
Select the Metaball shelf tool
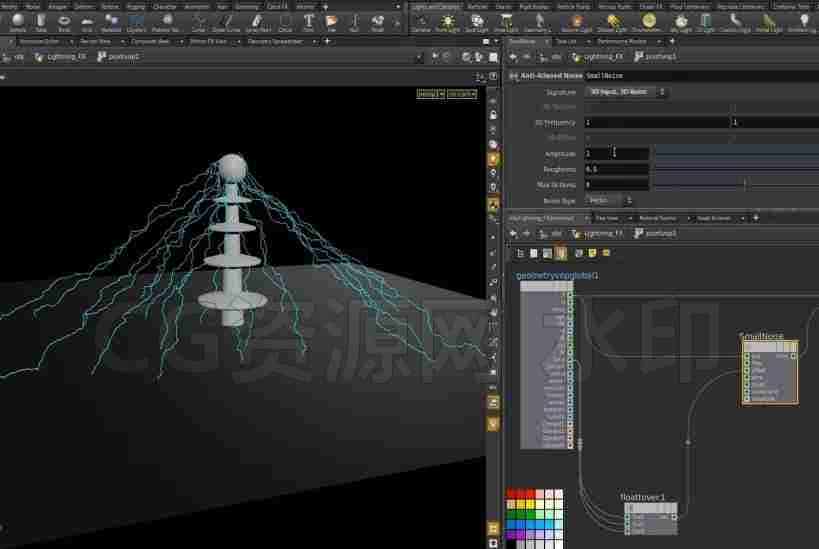[111, 22]
